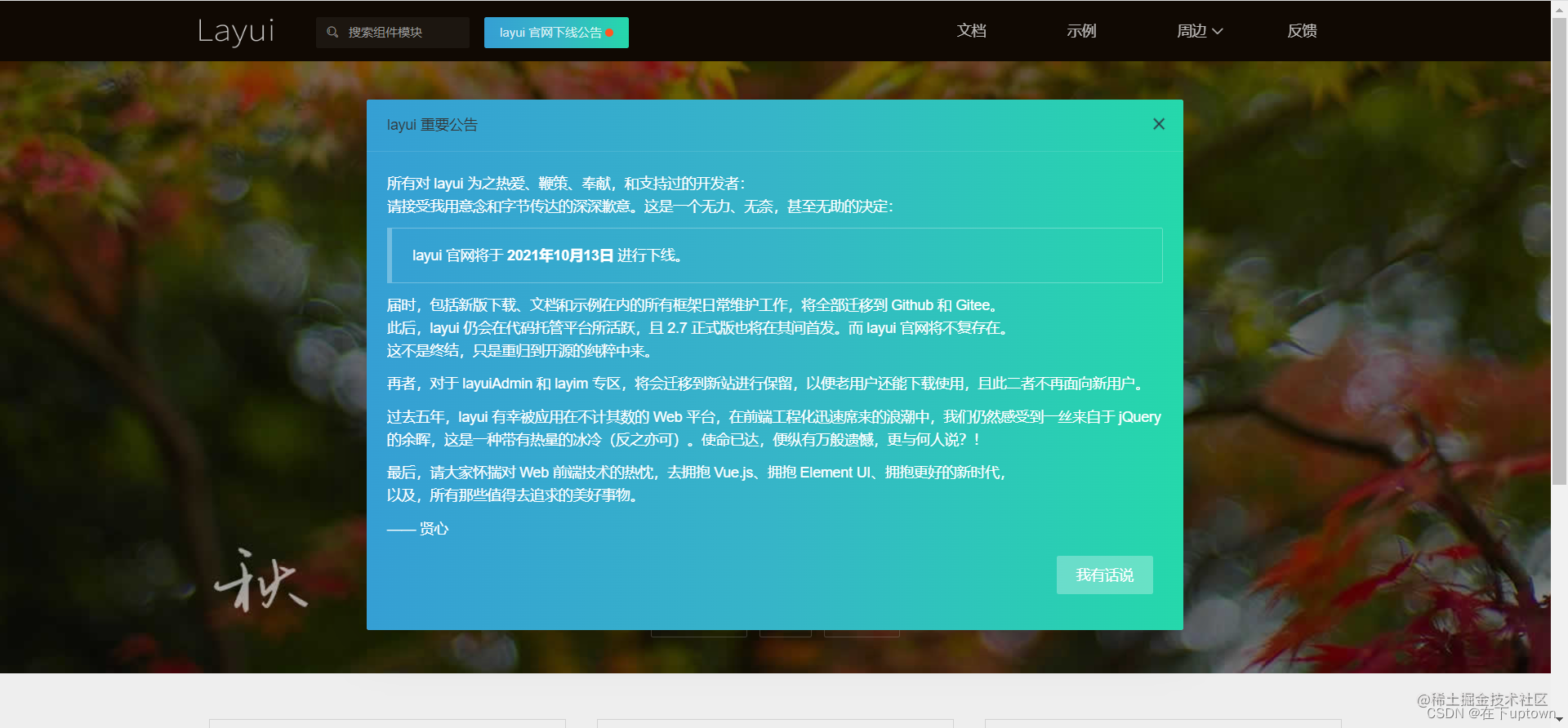This screenshot has height=728, width=1568.
Task: Click paragraph mentioning Github 和 Gitee
Action: (x=694, y=305)
